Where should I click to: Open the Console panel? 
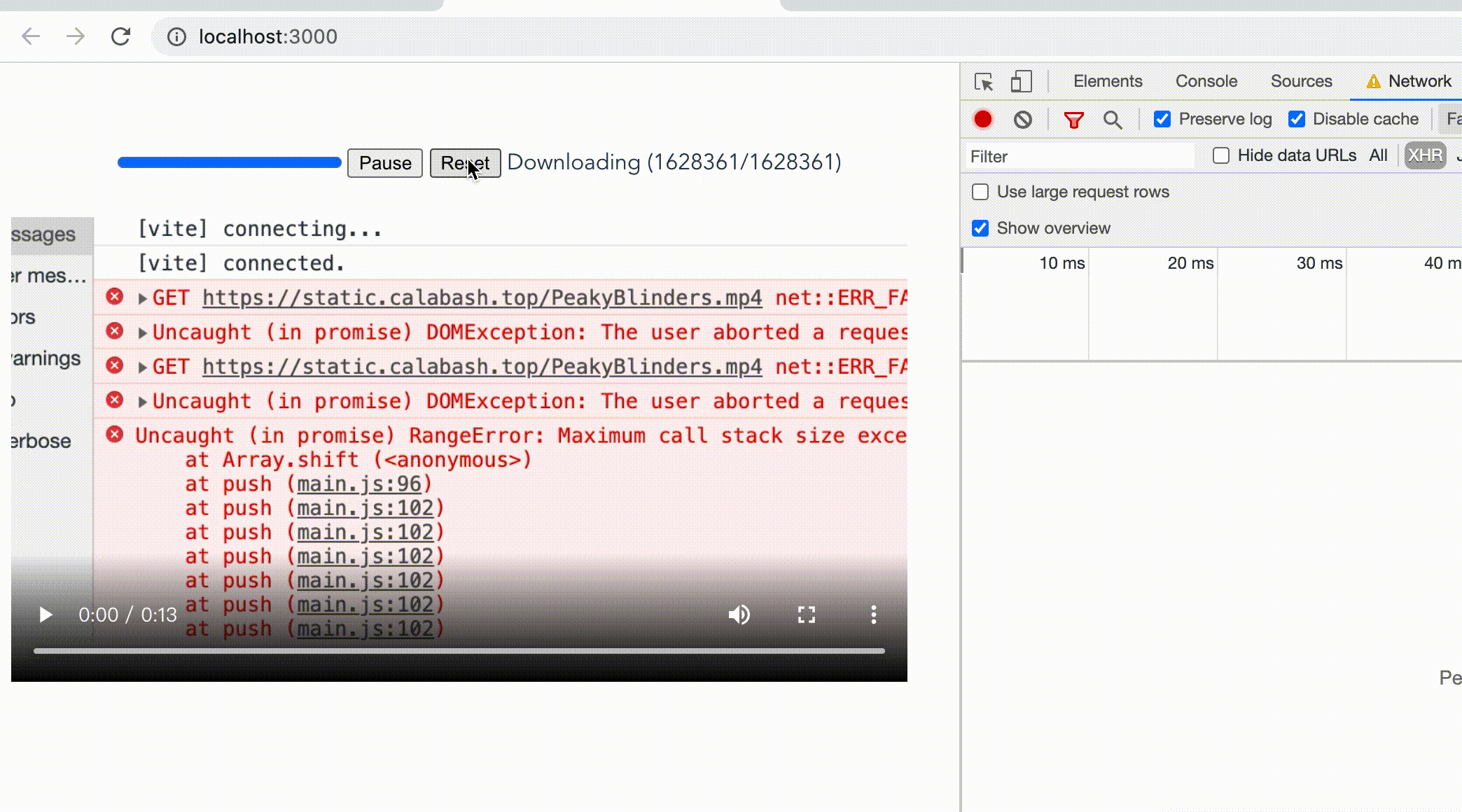tap(1205, 81)
